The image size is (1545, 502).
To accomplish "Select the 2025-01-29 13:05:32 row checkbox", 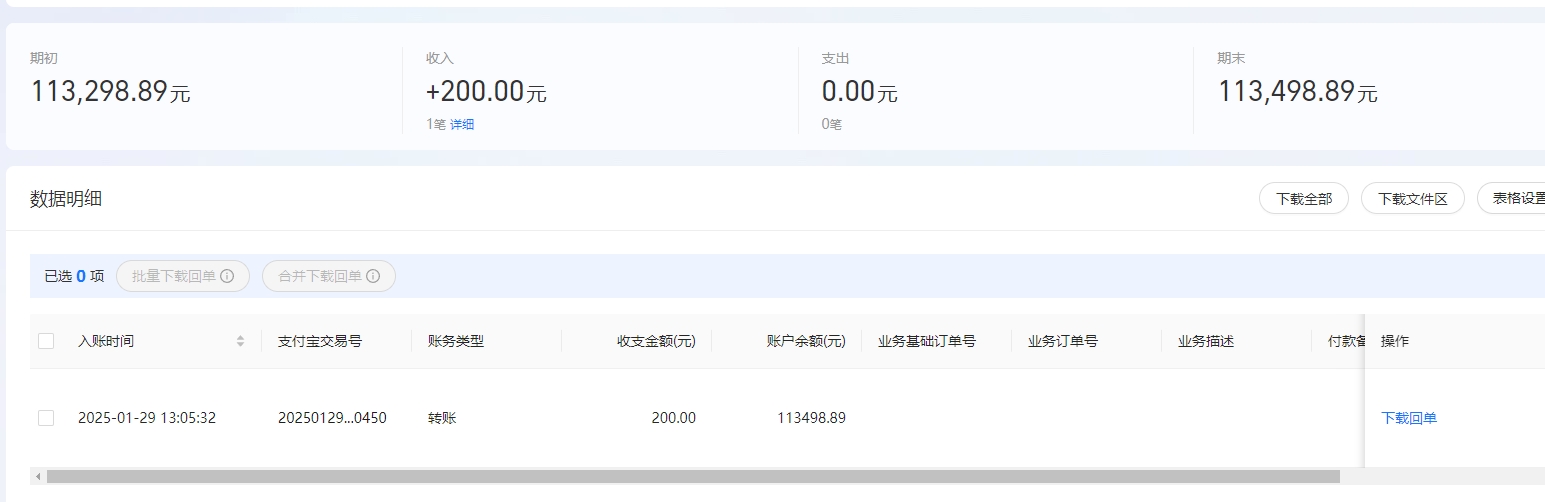I will click(46, 418).
